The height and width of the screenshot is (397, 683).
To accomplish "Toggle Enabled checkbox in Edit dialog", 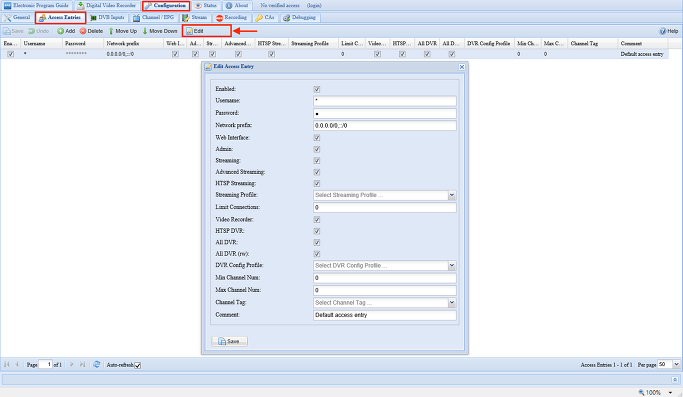I will (317, 89).
